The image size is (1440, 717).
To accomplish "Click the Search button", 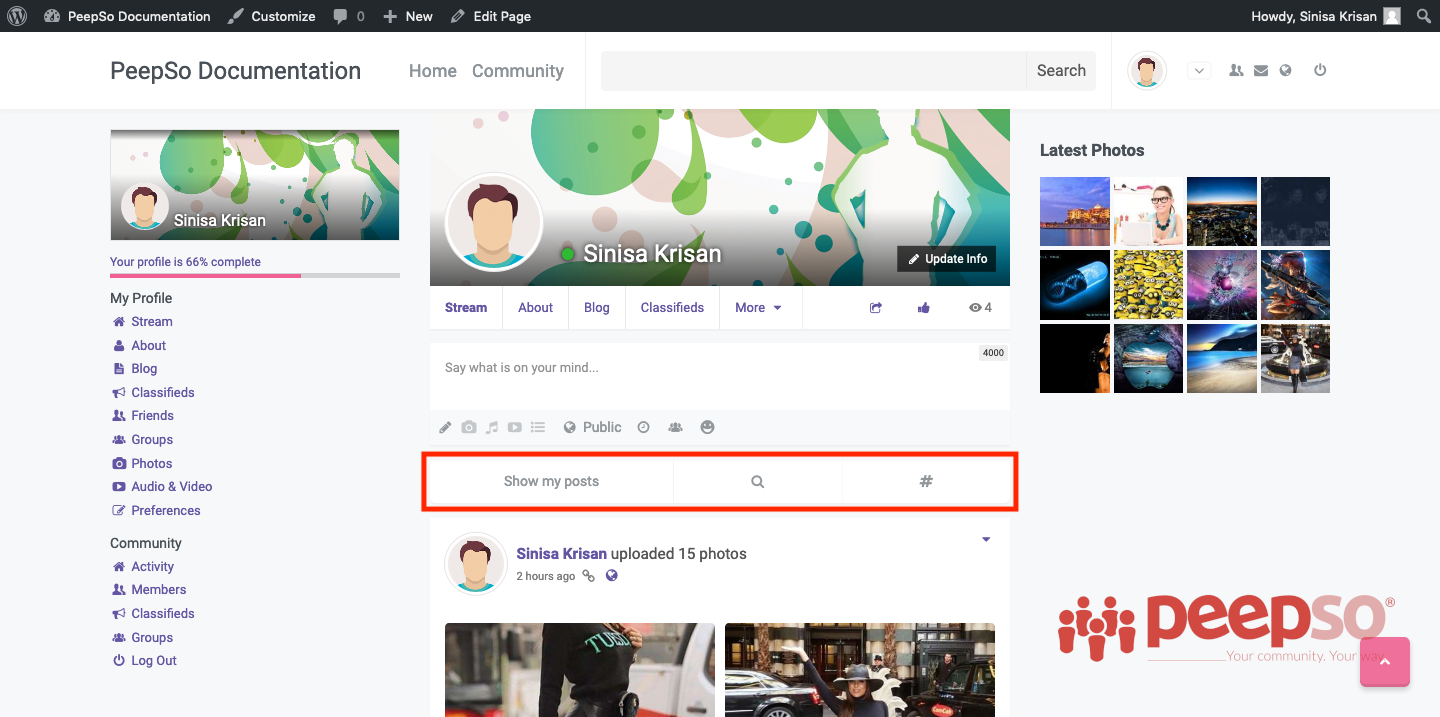I will coord(1061,71).
